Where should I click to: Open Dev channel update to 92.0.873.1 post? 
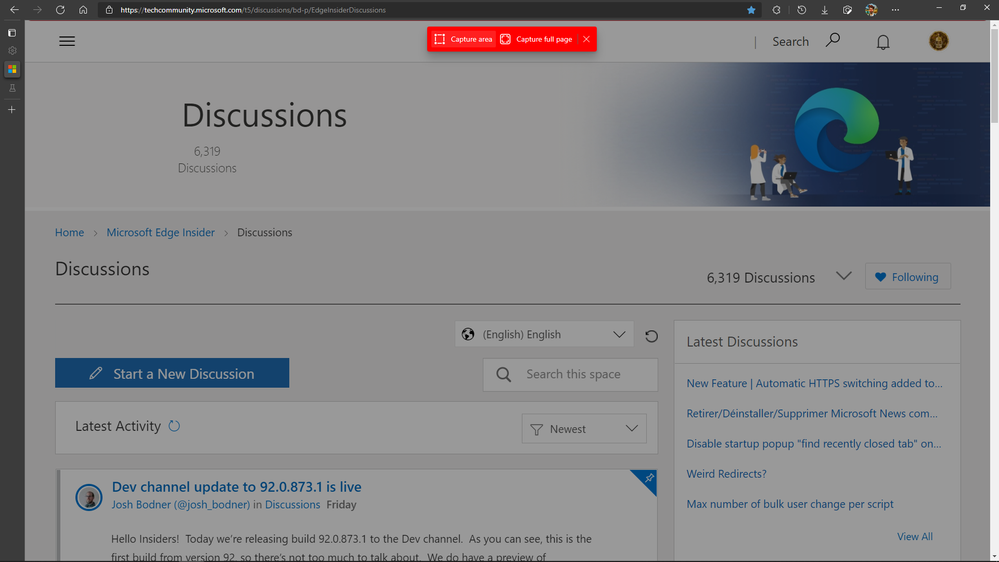coord(236,487)
